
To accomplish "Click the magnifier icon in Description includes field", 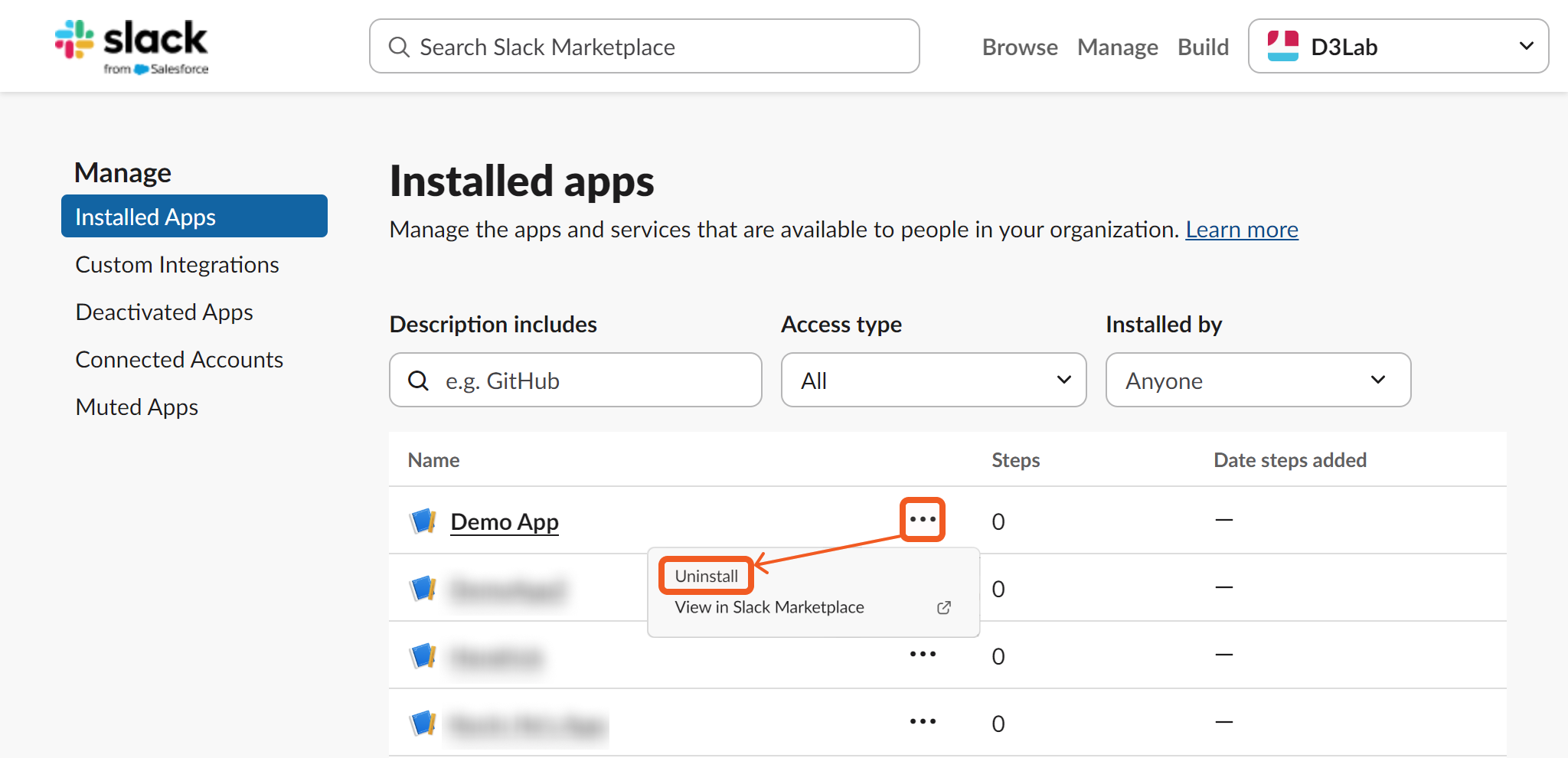I will [x=418, y=381].
